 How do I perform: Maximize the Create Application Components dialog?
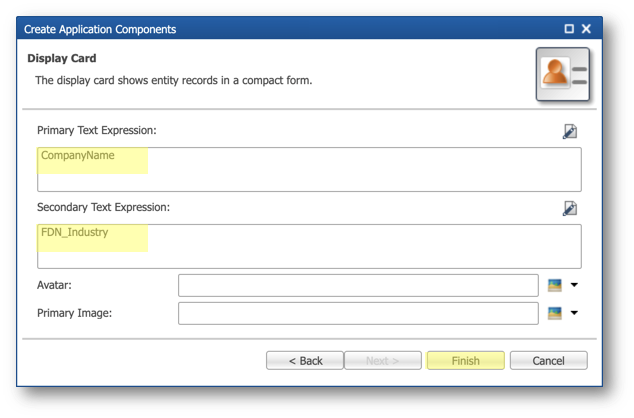[569, 29]
